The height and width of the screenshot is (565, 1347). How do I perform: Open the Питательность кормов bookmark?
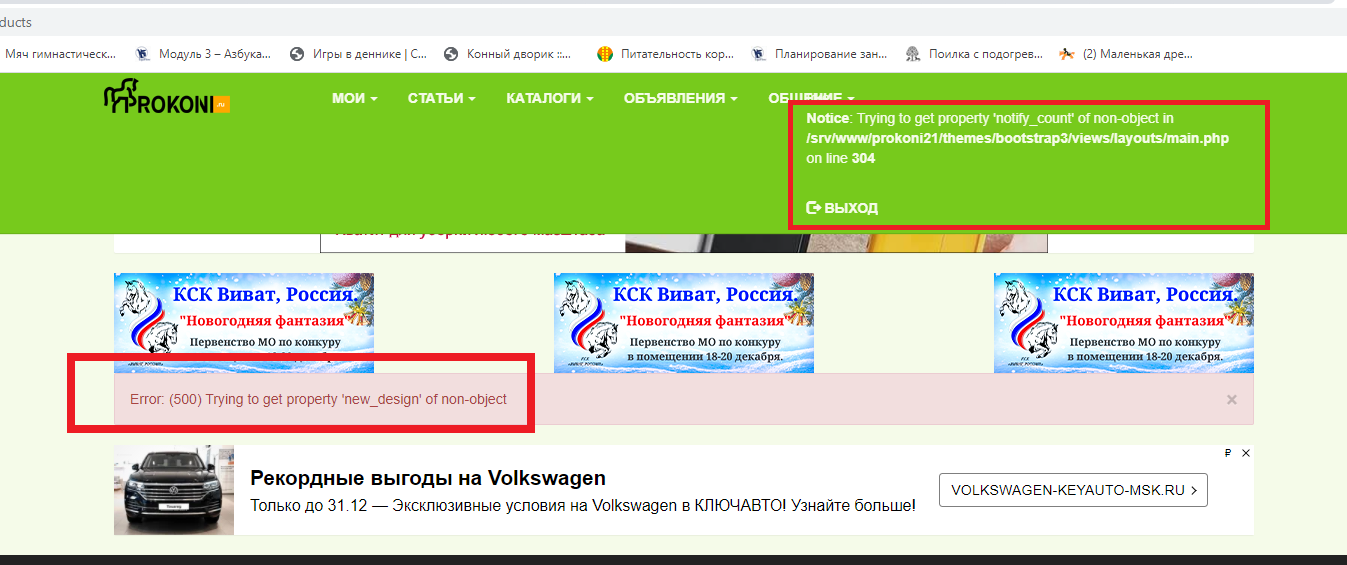(x=666, y=54)
